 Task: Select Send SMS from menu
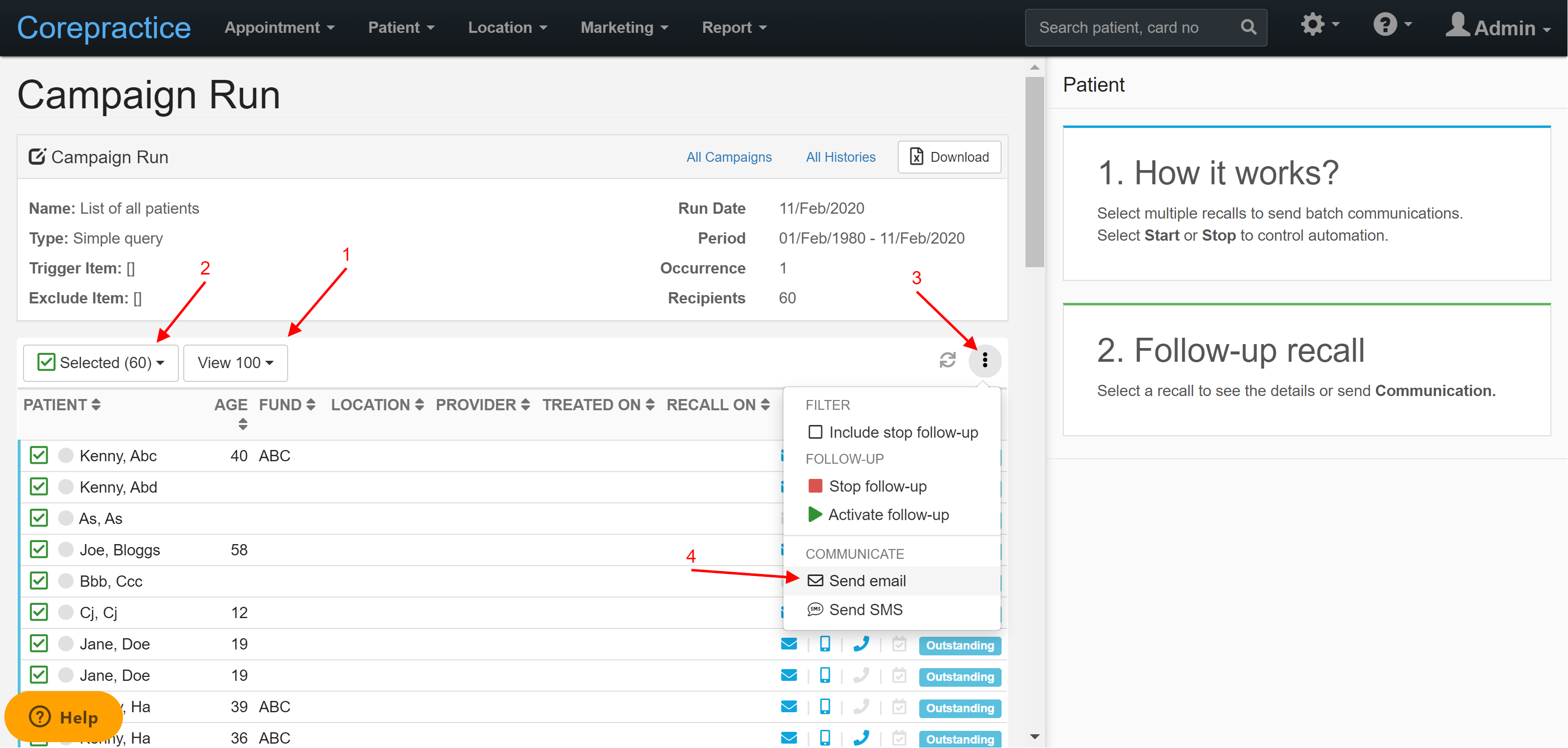coord(892,610)
